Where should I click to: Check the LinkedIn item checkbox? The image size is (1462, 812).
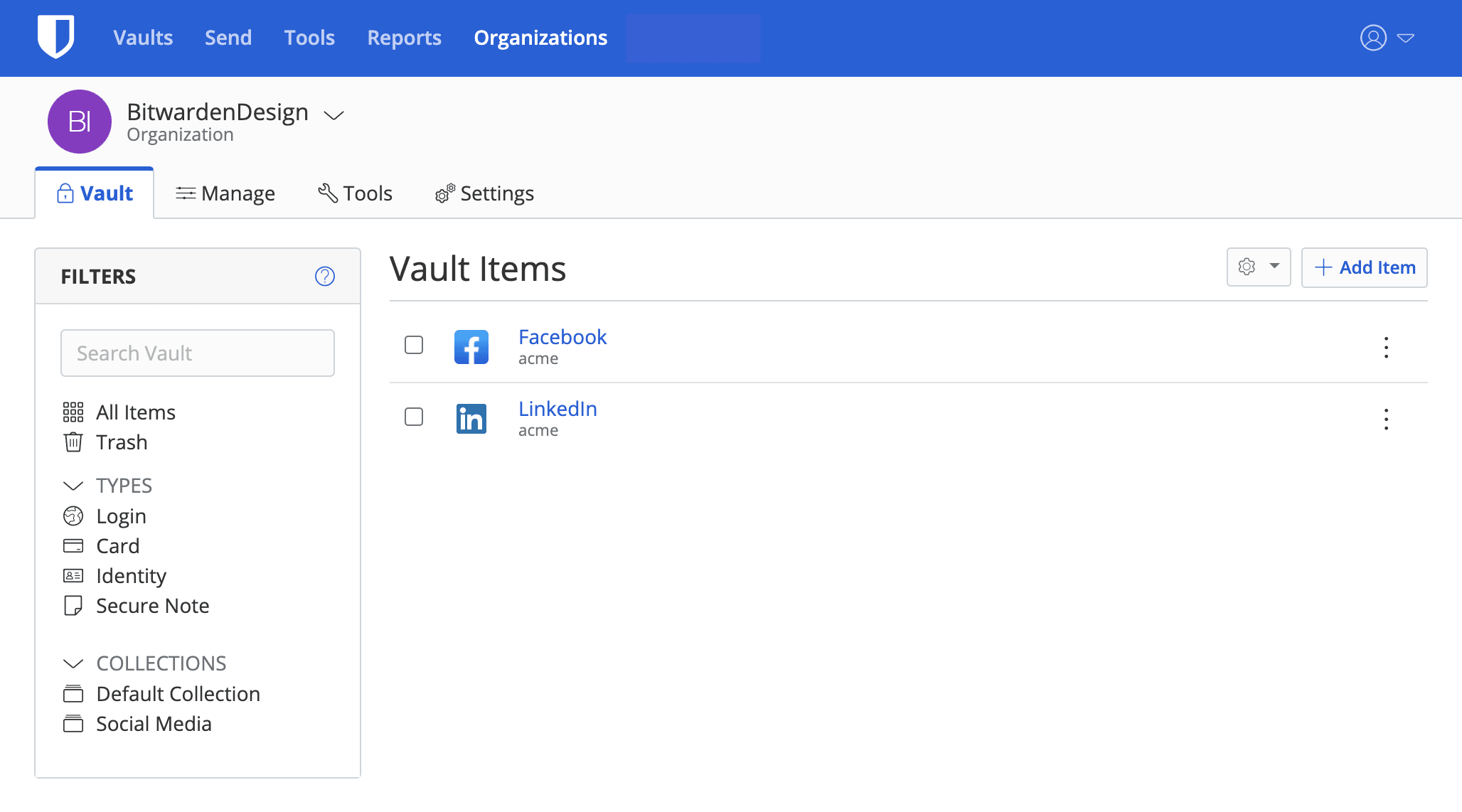[x=413, y=417]
